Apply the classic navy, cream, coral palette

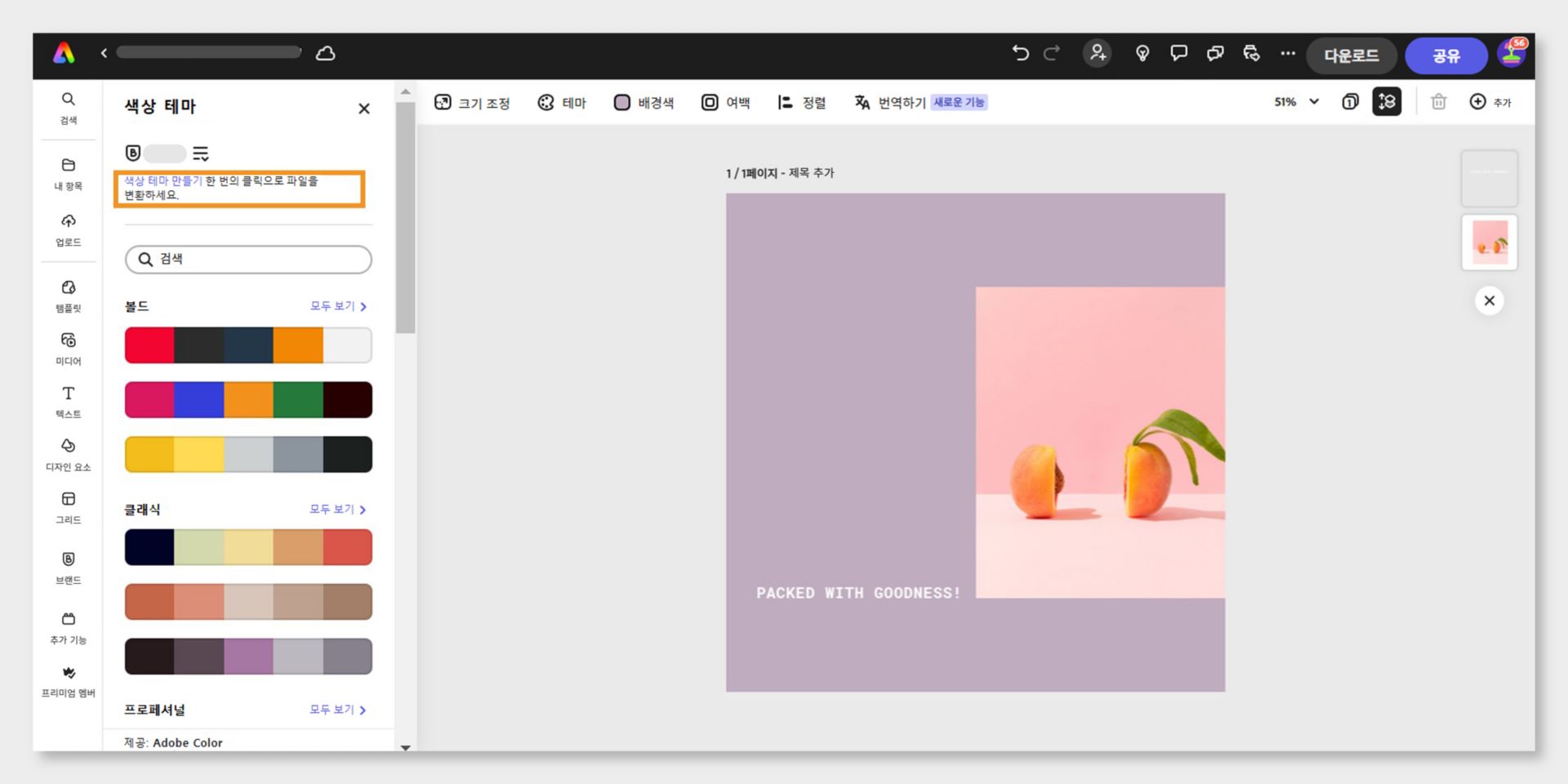pyautogui.click(x=248, y=547)
